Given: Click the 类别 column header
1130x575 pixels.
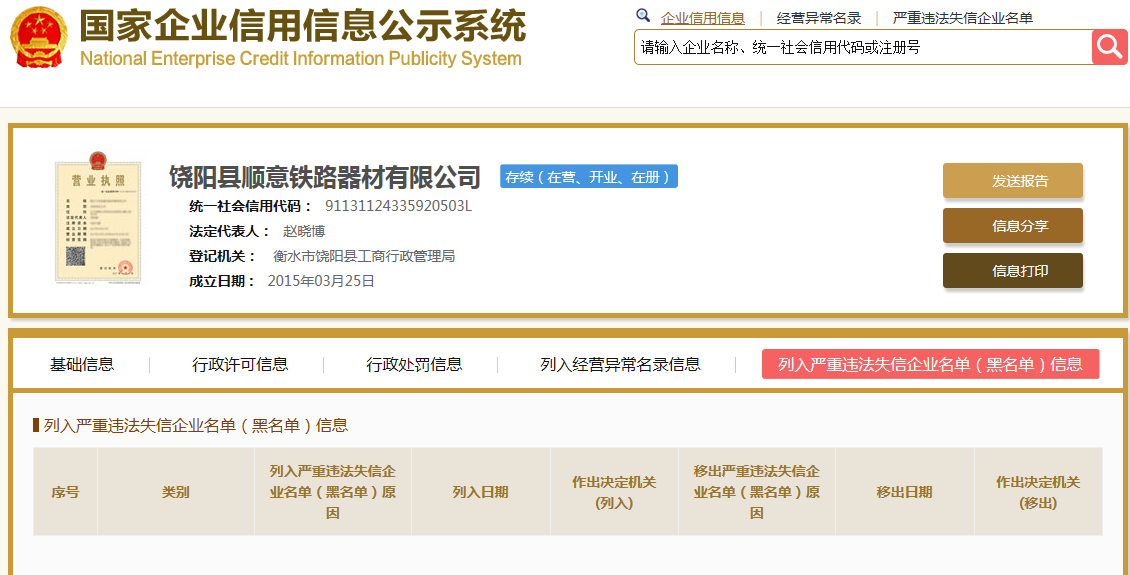Looking at the screenshot, I should click(176, 492).
